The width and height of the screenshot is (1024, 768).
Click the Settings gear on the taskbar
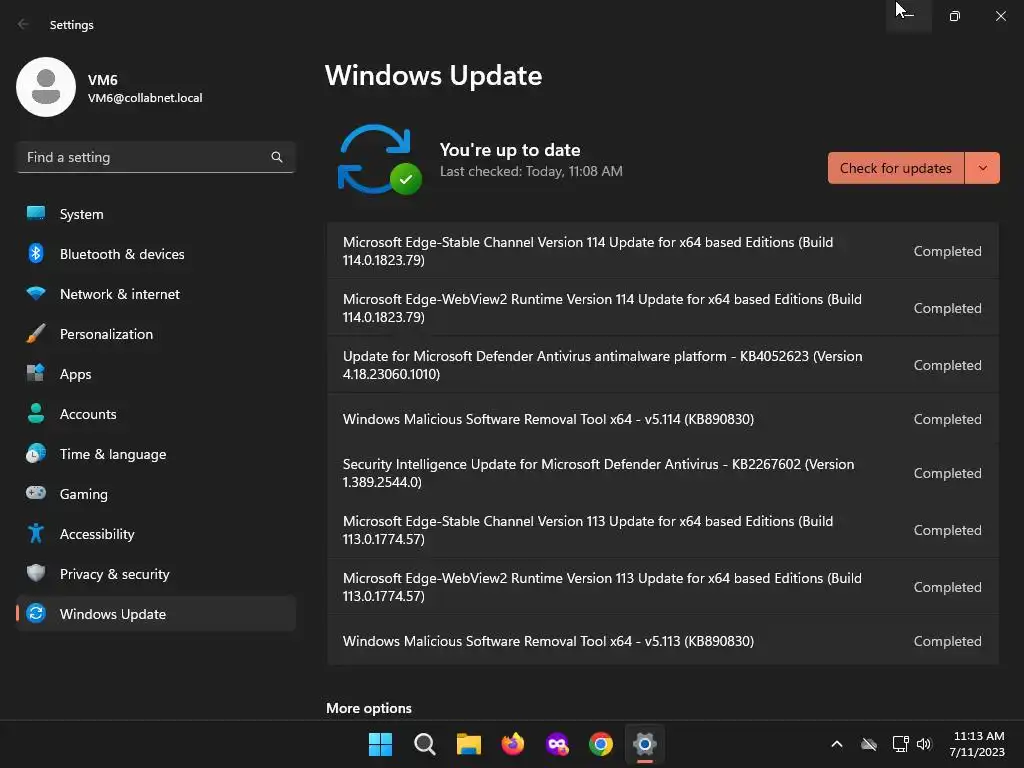[x=645, y=744]
